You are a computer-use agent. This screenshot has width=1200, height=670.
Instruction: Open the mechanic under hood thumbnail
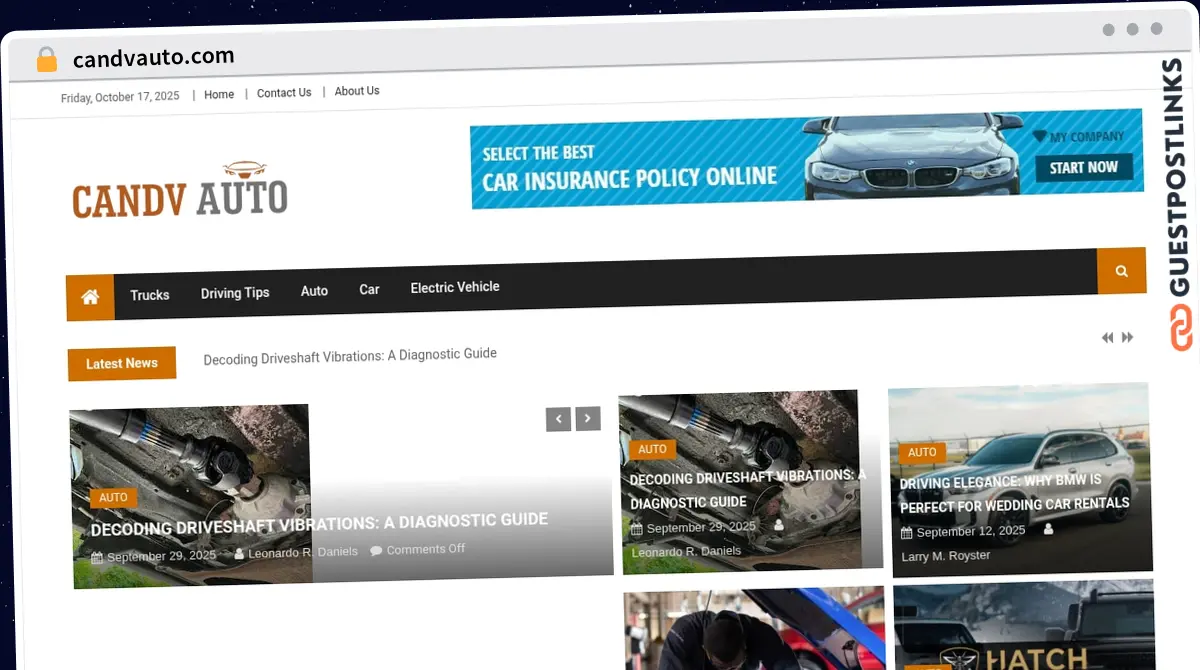coord(755,629)
